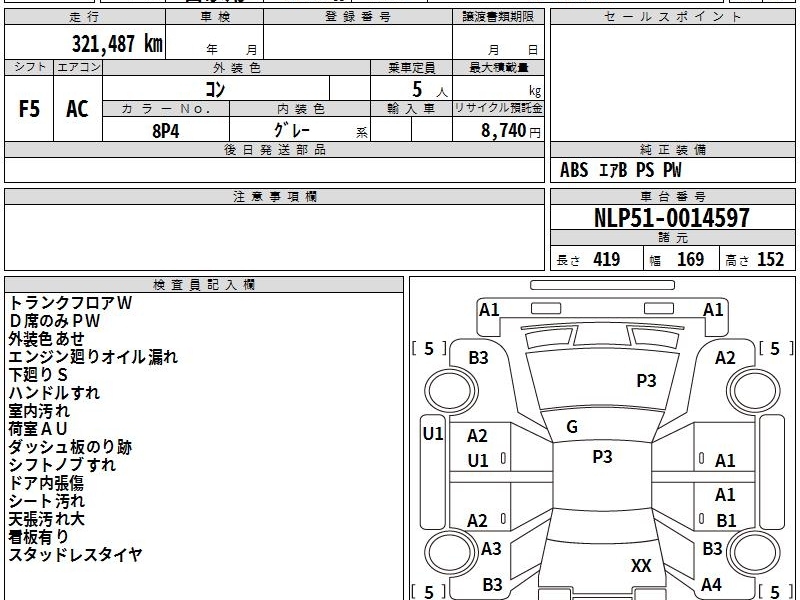Click the recycle deposit amount 8,740円

point(510,131)
